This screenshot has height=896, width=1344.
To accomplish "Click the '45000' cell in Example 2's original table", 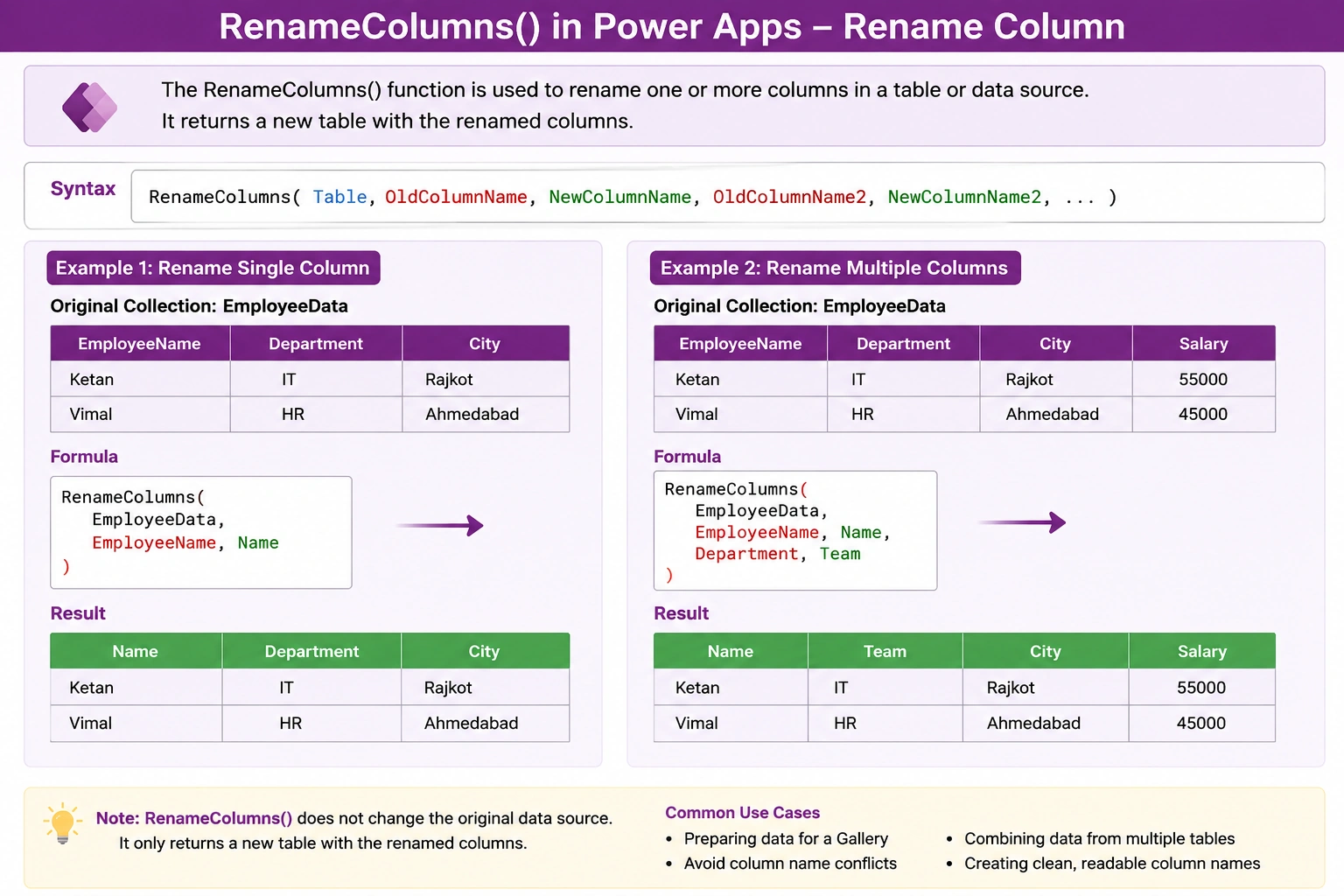I will coord(1204,415).
